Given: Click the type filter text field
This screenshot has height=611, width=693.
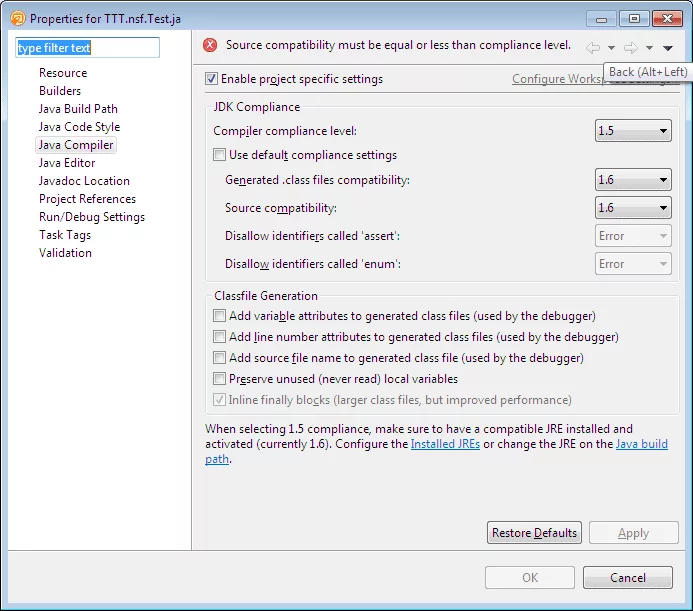Looking at the screenshot, I should pyautogui.click(x=87, y=48).
